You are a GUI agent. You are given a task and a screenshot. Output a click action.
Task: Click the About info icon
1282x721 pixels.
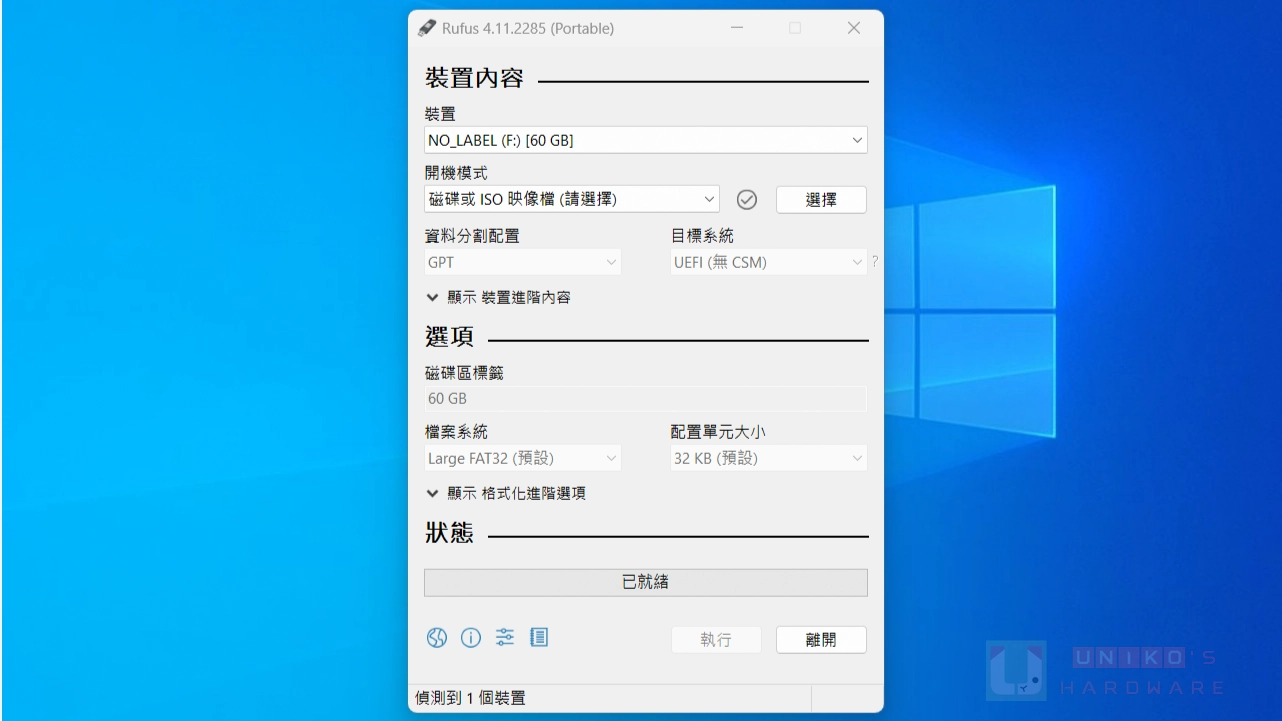[471, 638]
